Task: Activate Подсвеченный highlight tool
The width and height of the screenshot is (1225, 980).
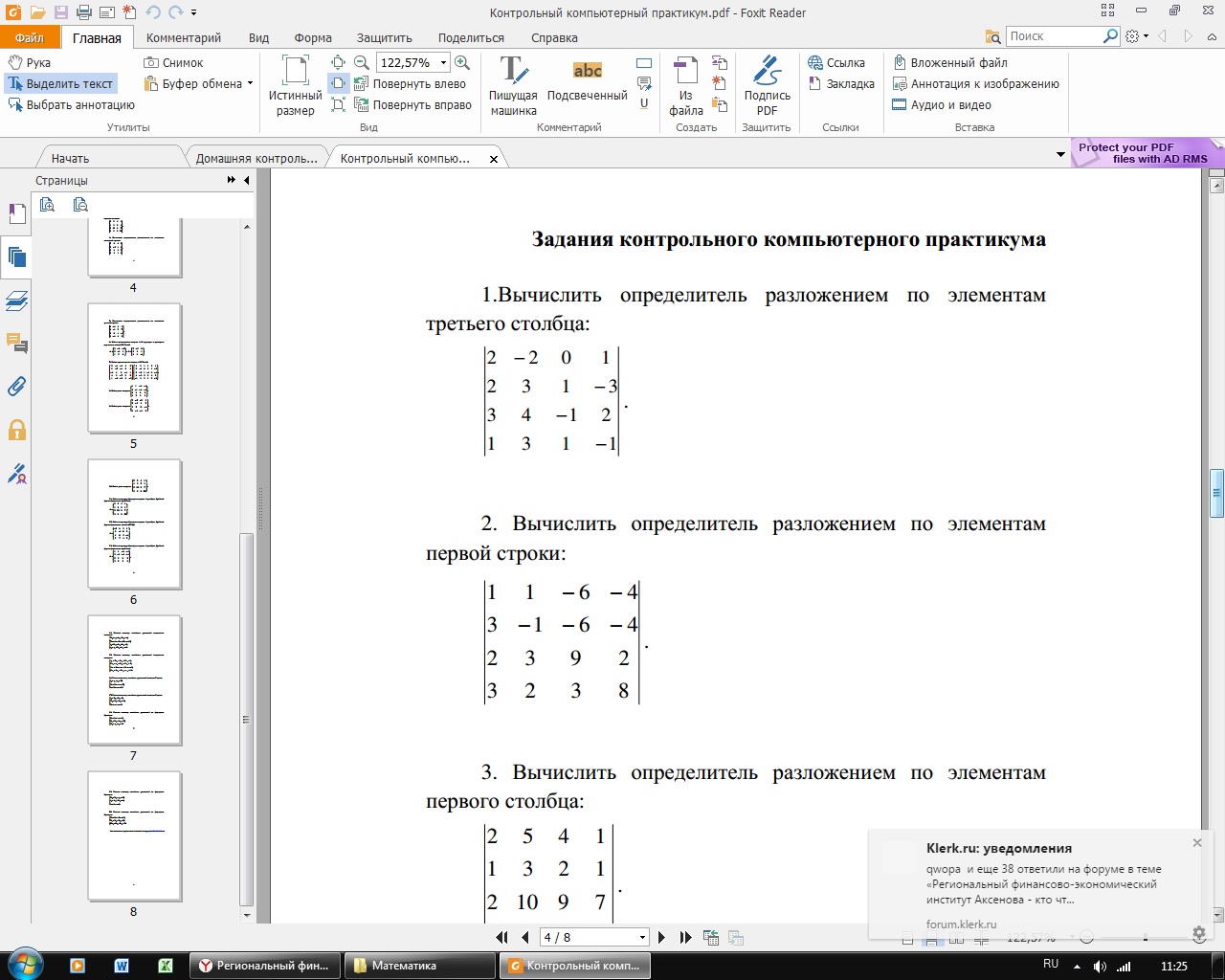Action: [x=587, y=78]
